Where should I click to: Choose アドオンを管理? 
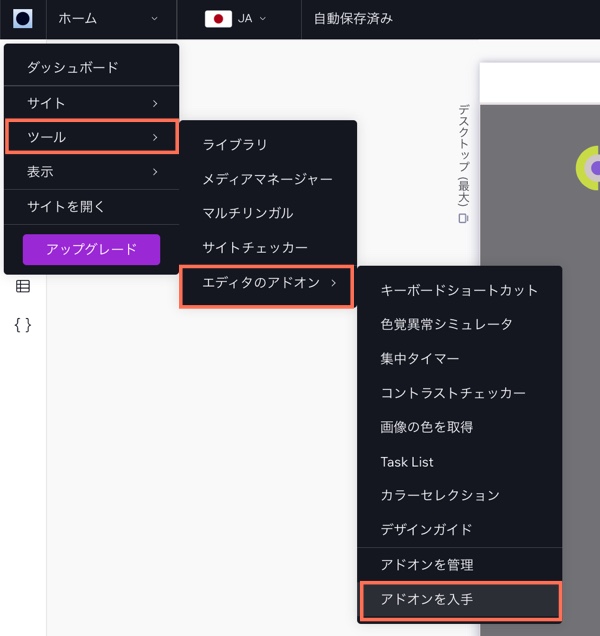460,565
